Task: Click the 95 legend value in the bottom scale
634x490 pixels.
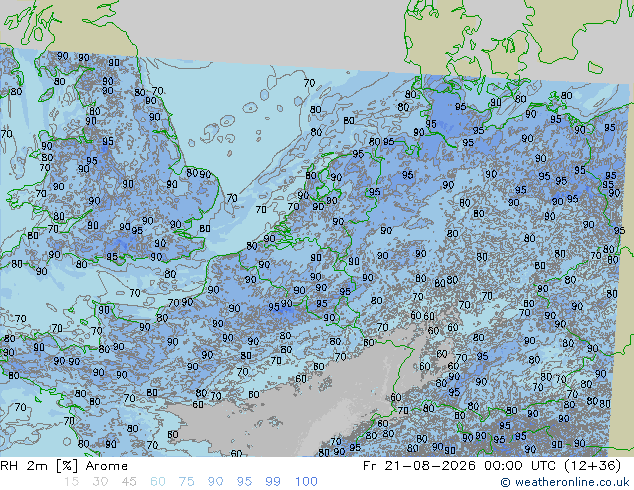Action: coord(244,482)
